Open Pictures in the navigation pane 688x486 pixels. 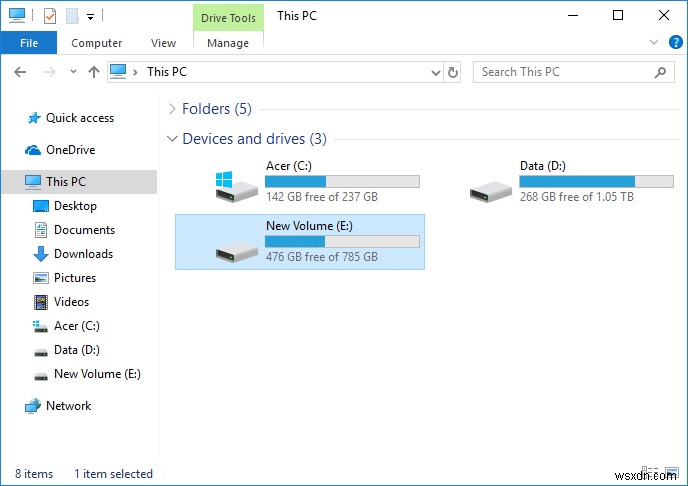point(75,278)
